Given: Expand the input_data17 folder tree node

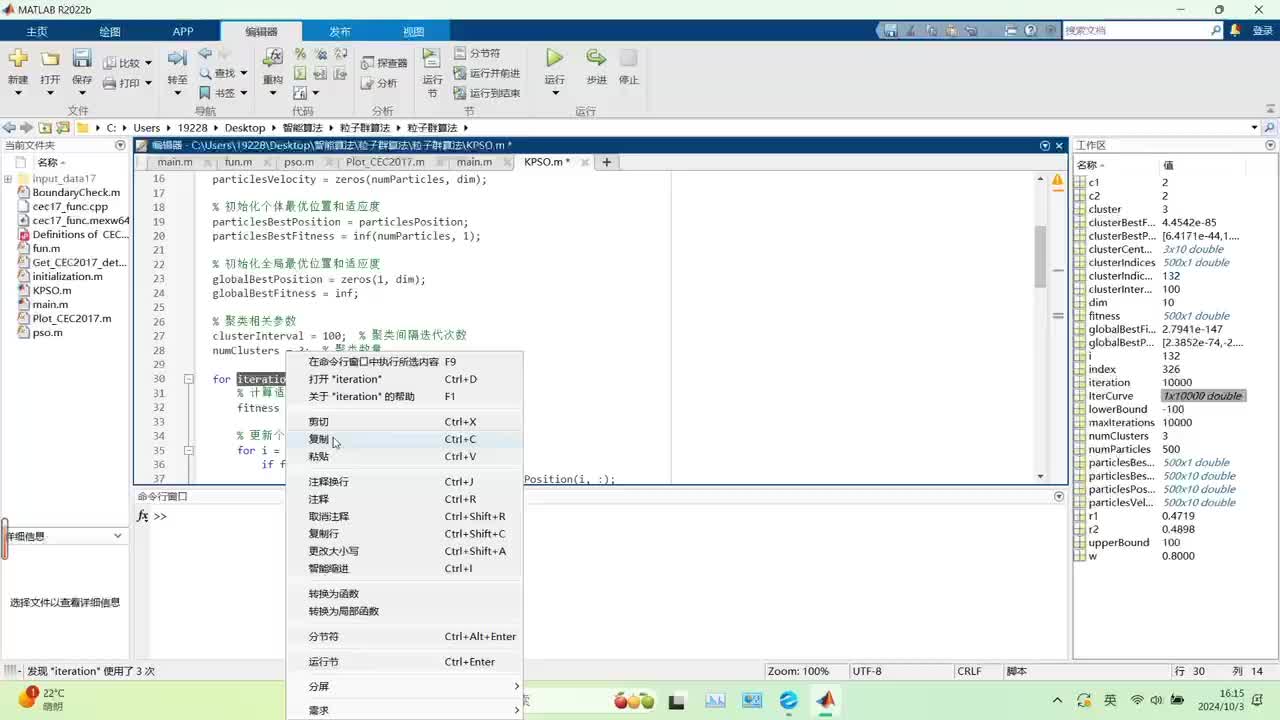Looking at the screenshot, I should coord(8,179).
